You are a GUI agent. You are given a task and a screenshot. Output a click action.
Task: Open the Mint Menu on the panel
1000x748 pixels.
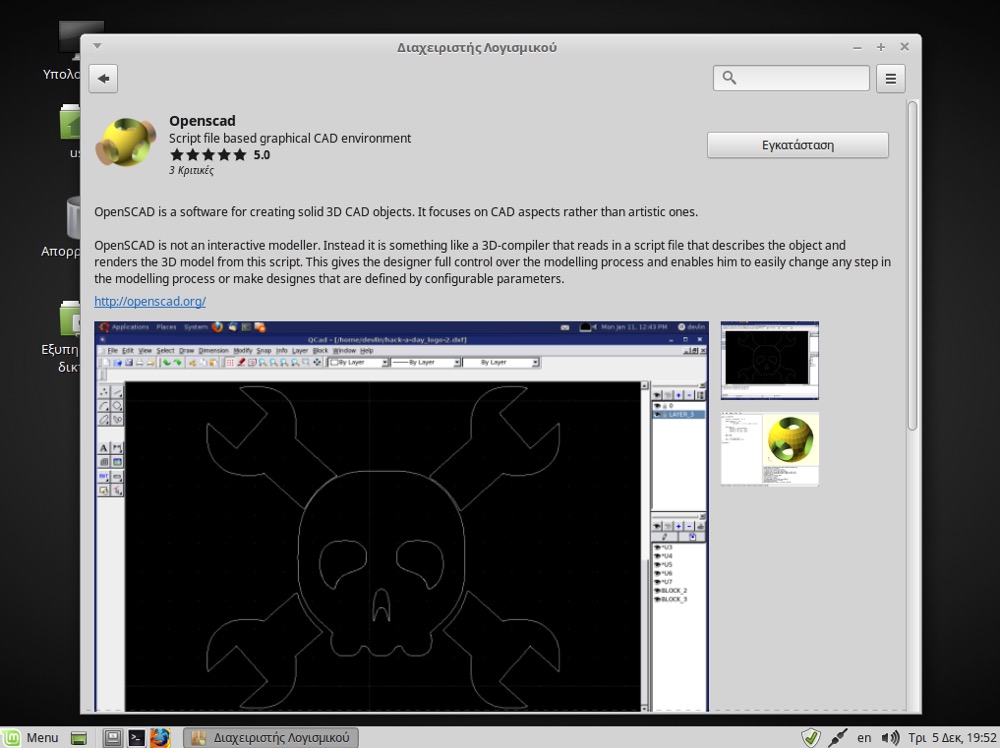pyautogui.click(x=31, y=738)
